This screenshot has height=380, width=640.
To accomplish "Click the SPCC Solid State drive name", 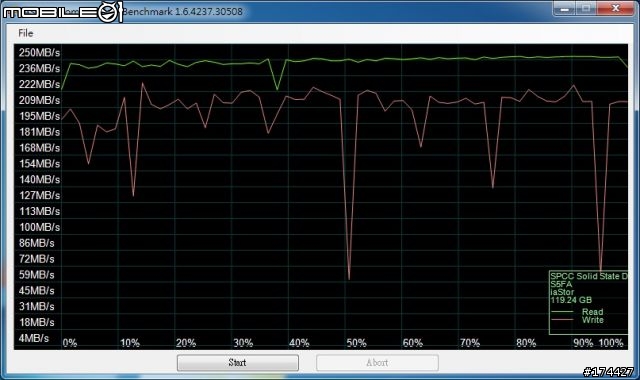I will (589, 276).
